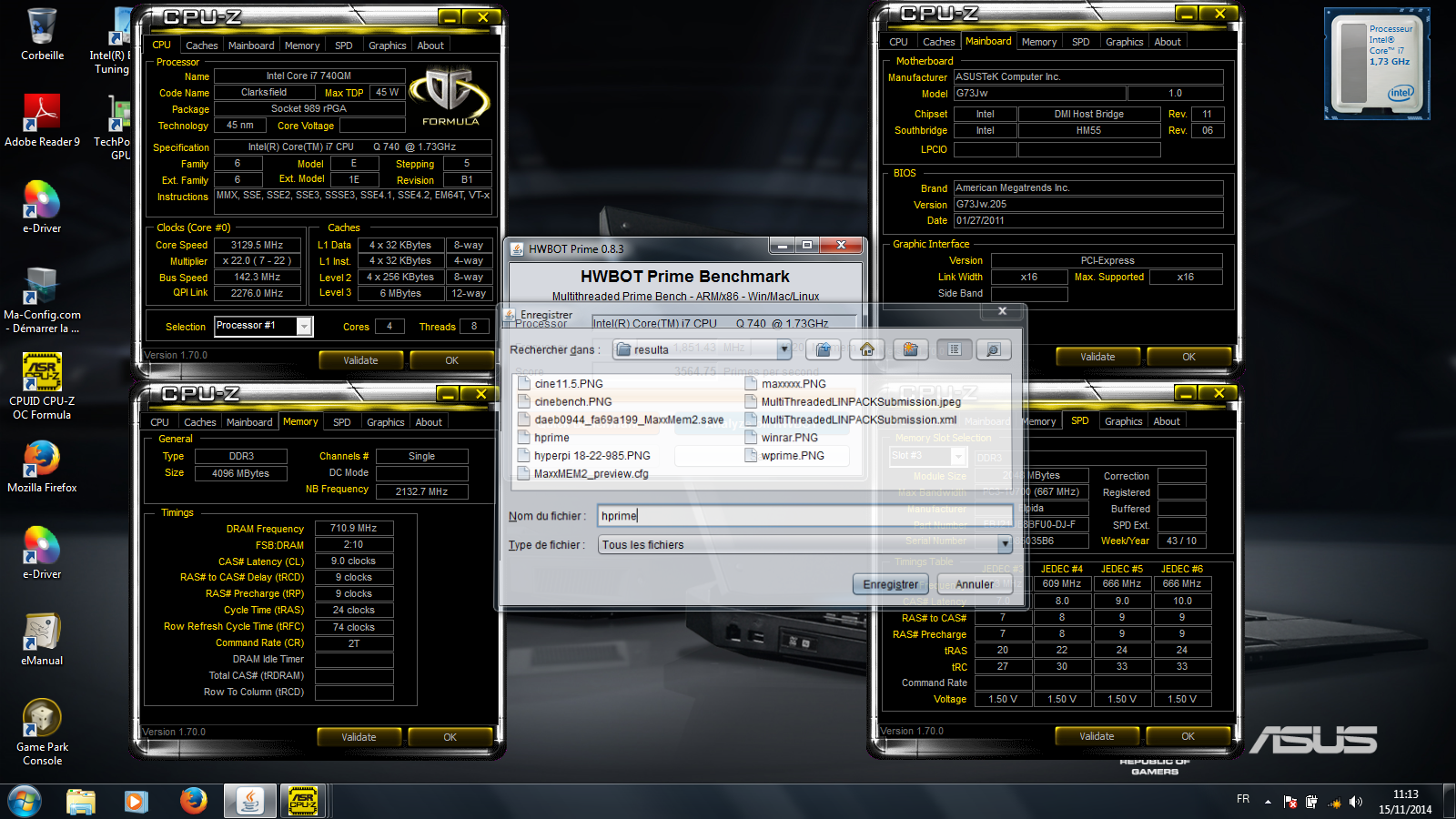Switch to the CPU-Z taskbar button

point(303,802)
